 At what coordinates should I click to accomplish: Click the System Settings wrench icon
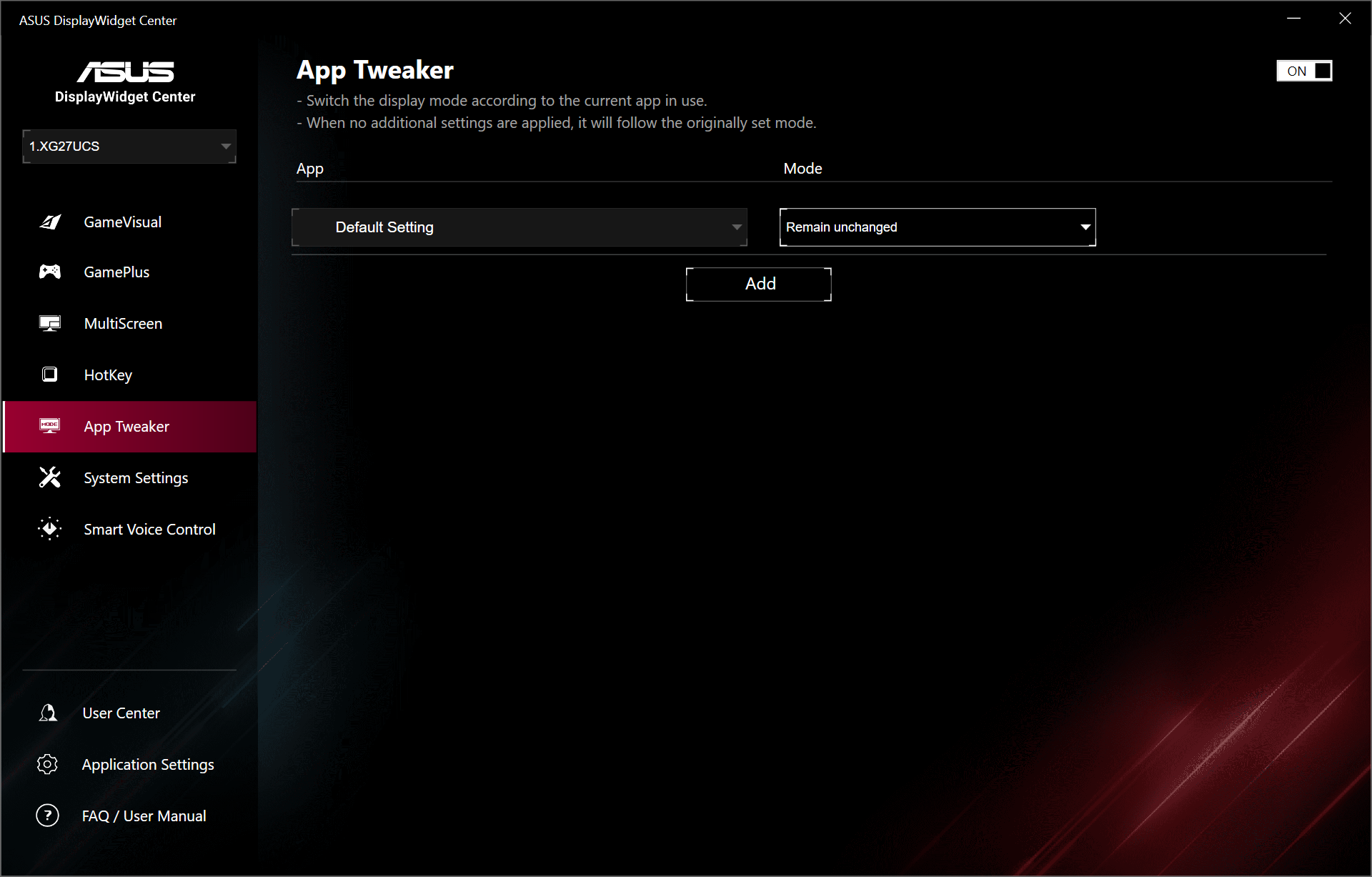(50, 477)
